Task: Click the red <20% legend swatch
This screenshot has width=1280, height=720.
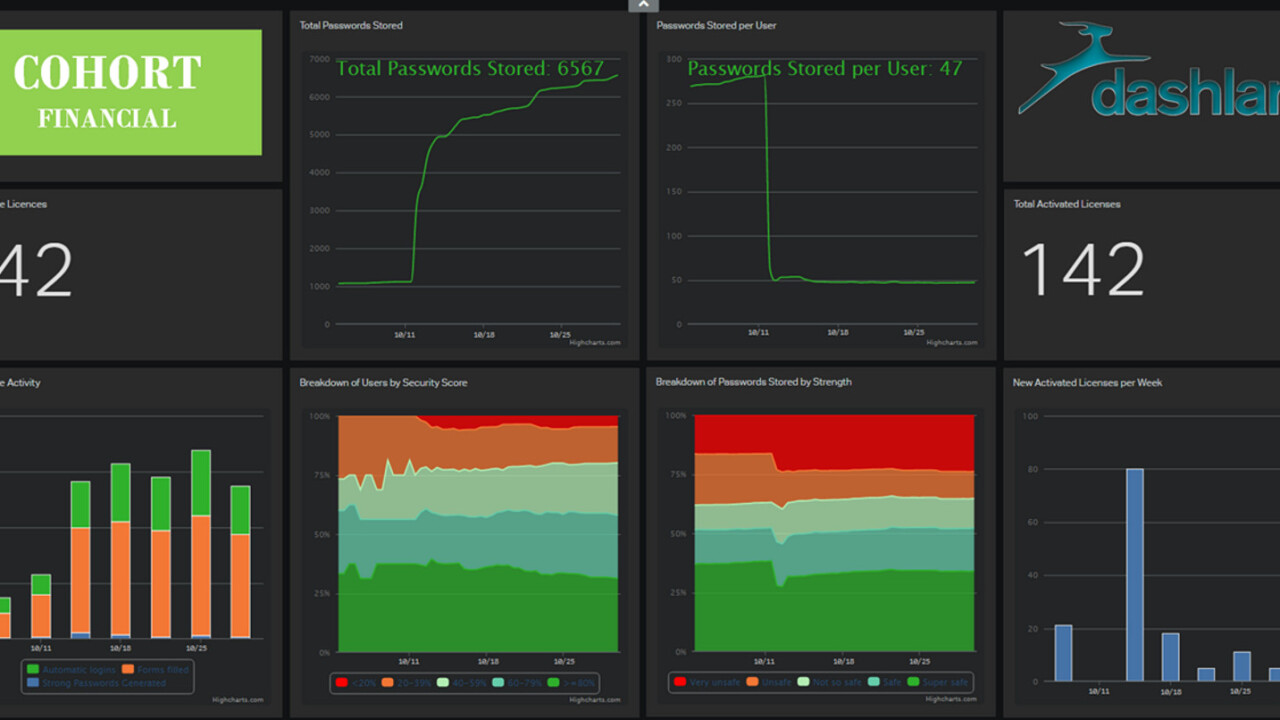Action: pyautogui.click(x=343, y=683)
